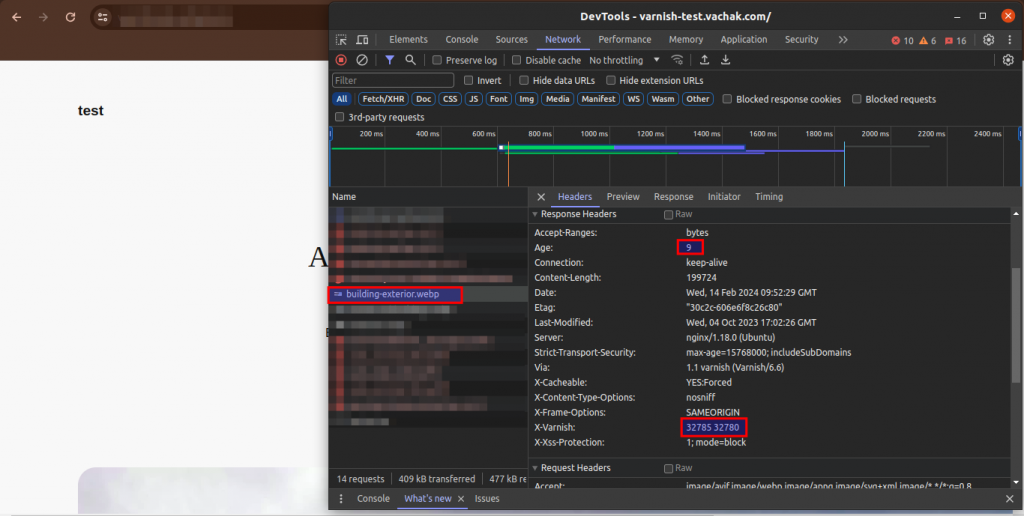Open the drawer three-dot menu

[341, 498]
